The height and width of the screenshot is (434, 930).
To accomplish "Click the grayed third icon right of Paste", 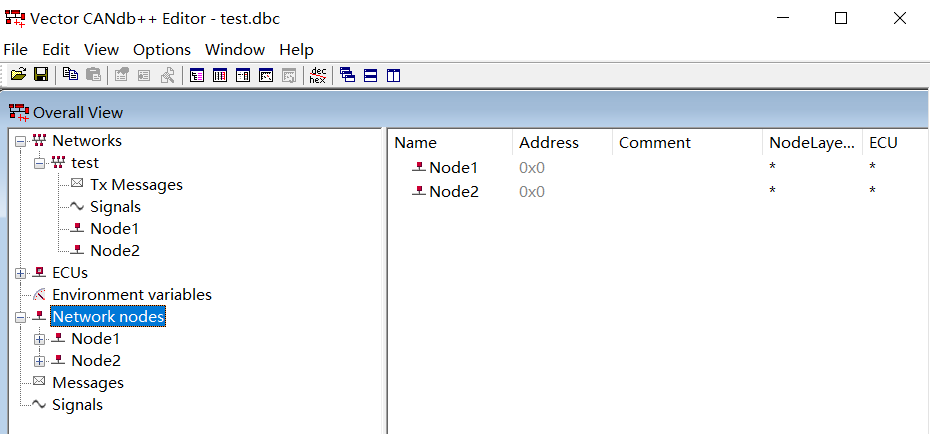I will point(167,75).
